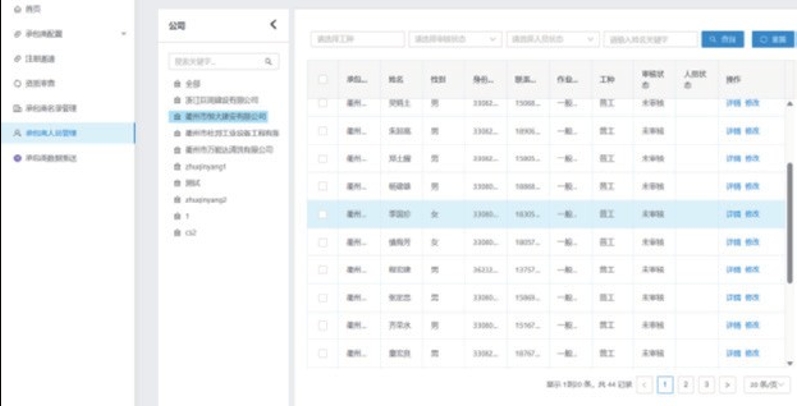
Task: Tick the select-all checkbox in table header
Action: (x=322, y=78)
